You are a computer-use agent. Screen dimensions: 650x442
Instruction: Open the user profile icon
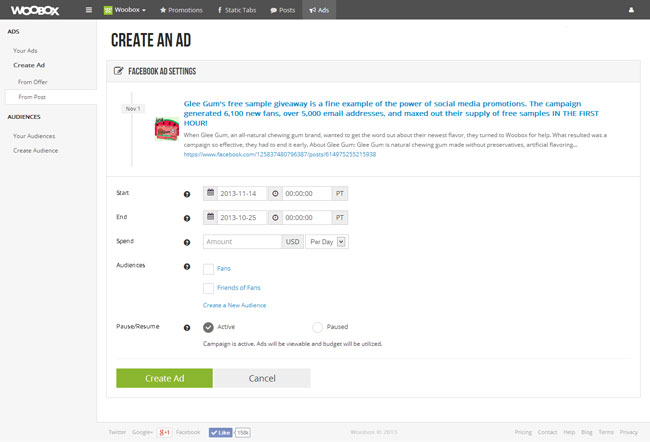(x=631, y=10)
